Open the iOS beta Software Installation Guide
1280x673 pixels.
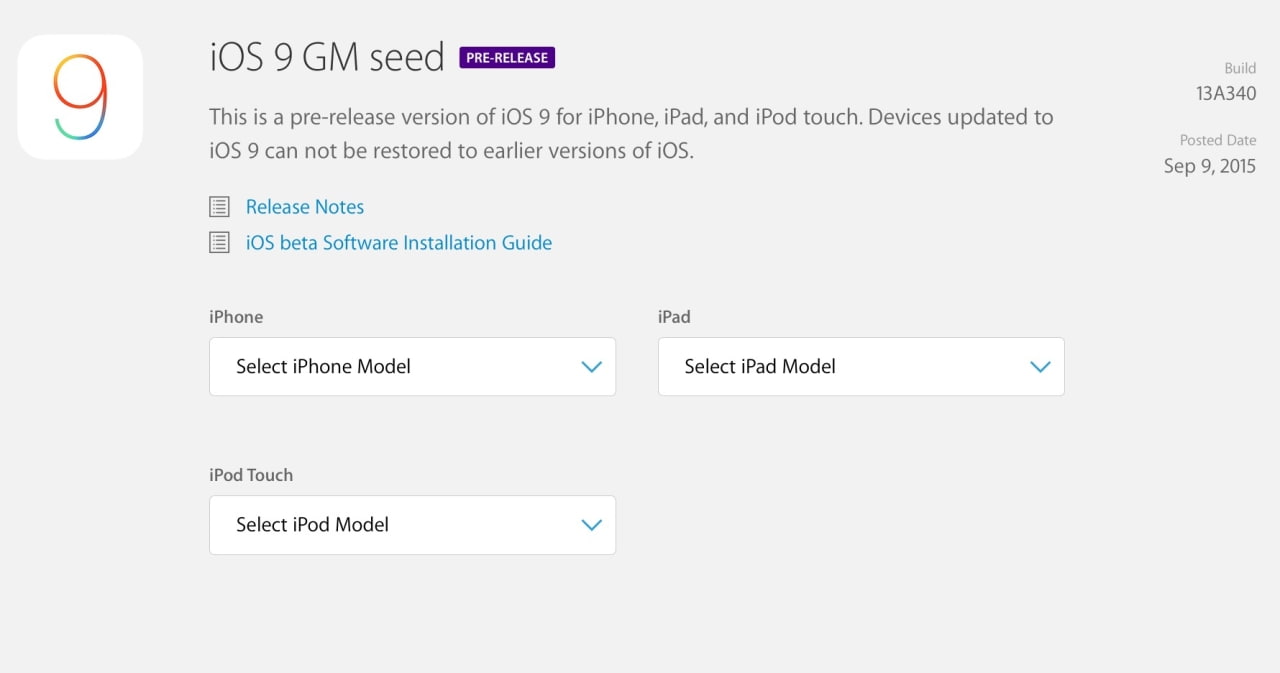coord(399,242)
